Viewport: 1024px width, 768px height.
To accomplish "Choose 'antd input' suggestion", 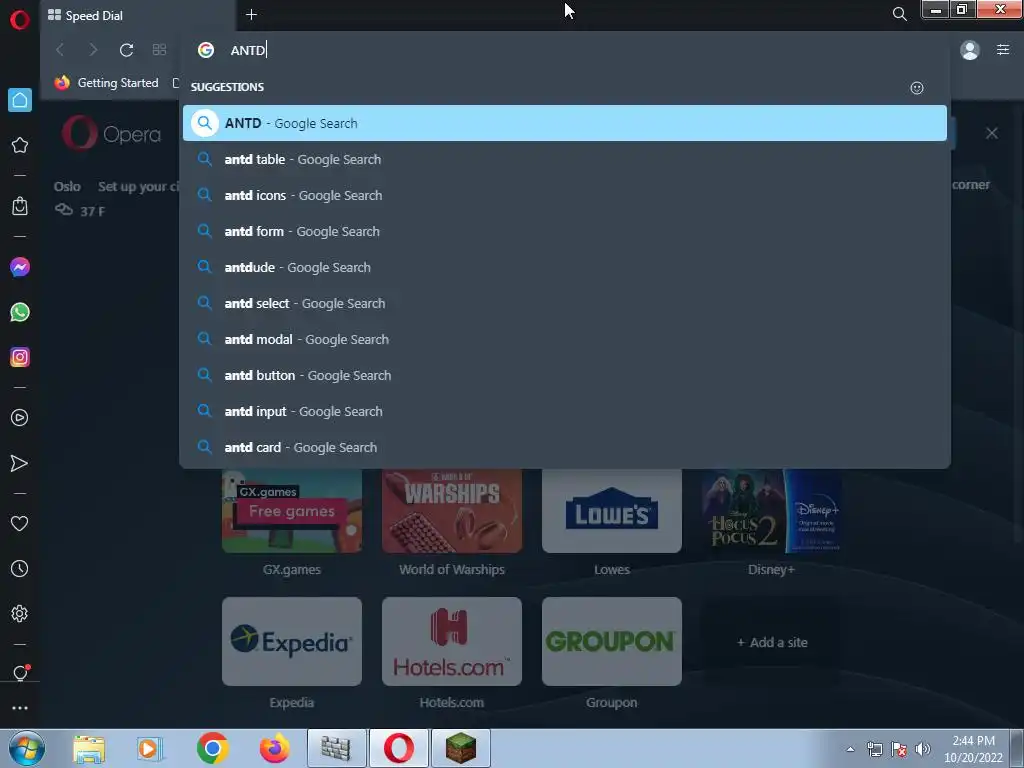I will 565,411.
